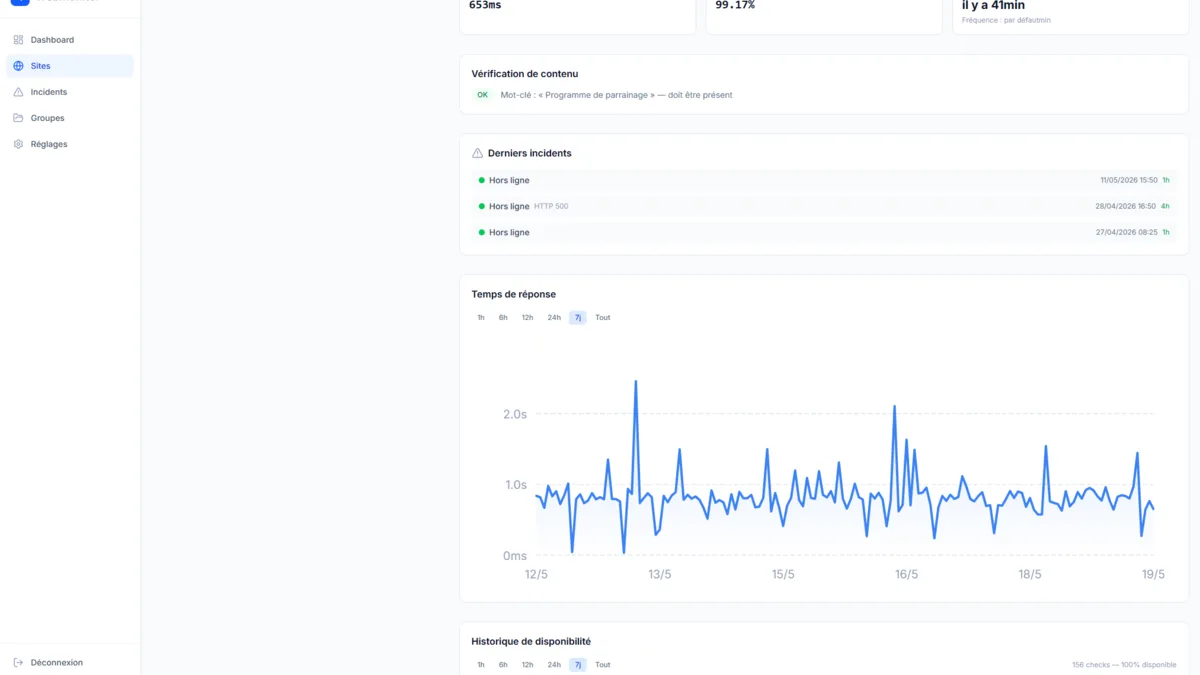The image size is (1200, 675).
Task: Open the 27/04/2026 08:25 Hors ligne incident
Action: click(824, 232)
